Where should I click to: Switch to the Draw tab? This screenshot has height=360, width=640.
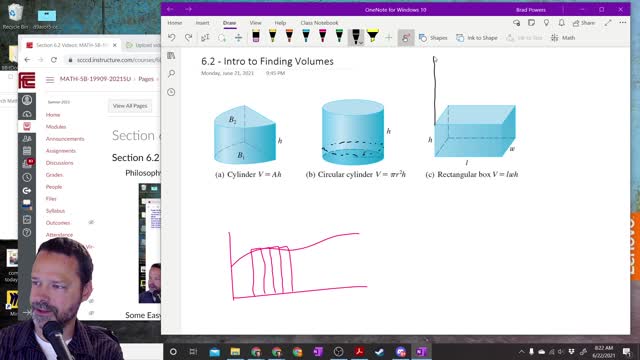229,23
